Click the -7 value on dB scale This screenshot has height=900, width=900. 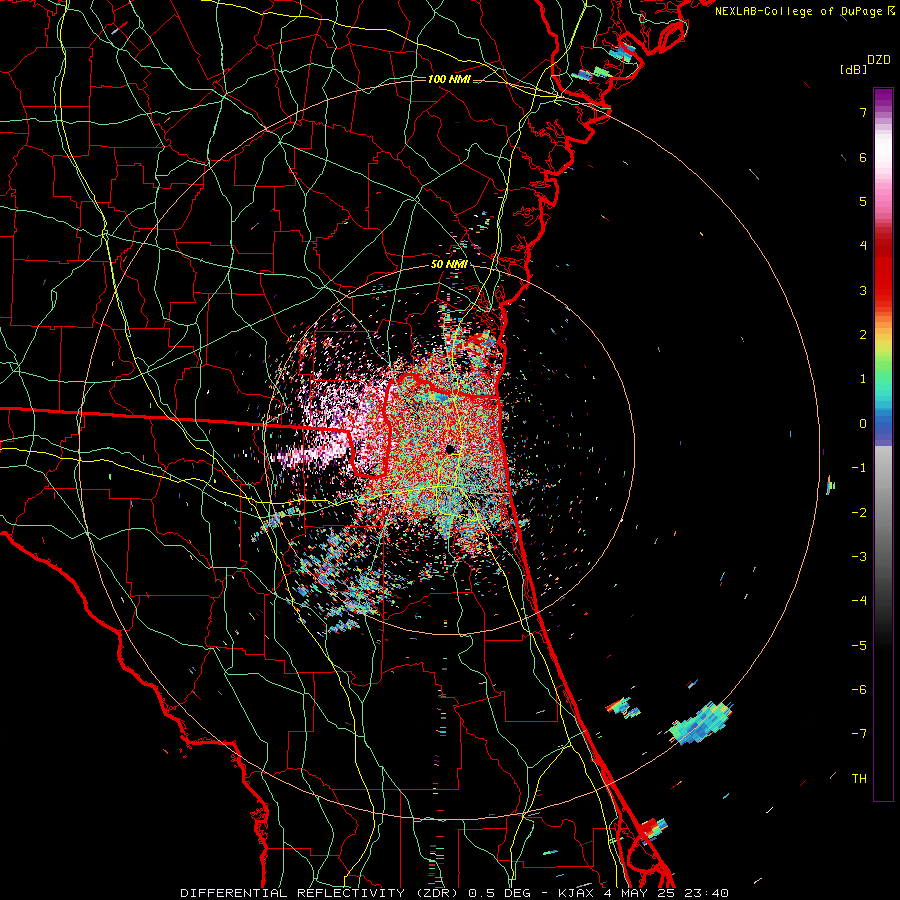(x=859, y=734)
